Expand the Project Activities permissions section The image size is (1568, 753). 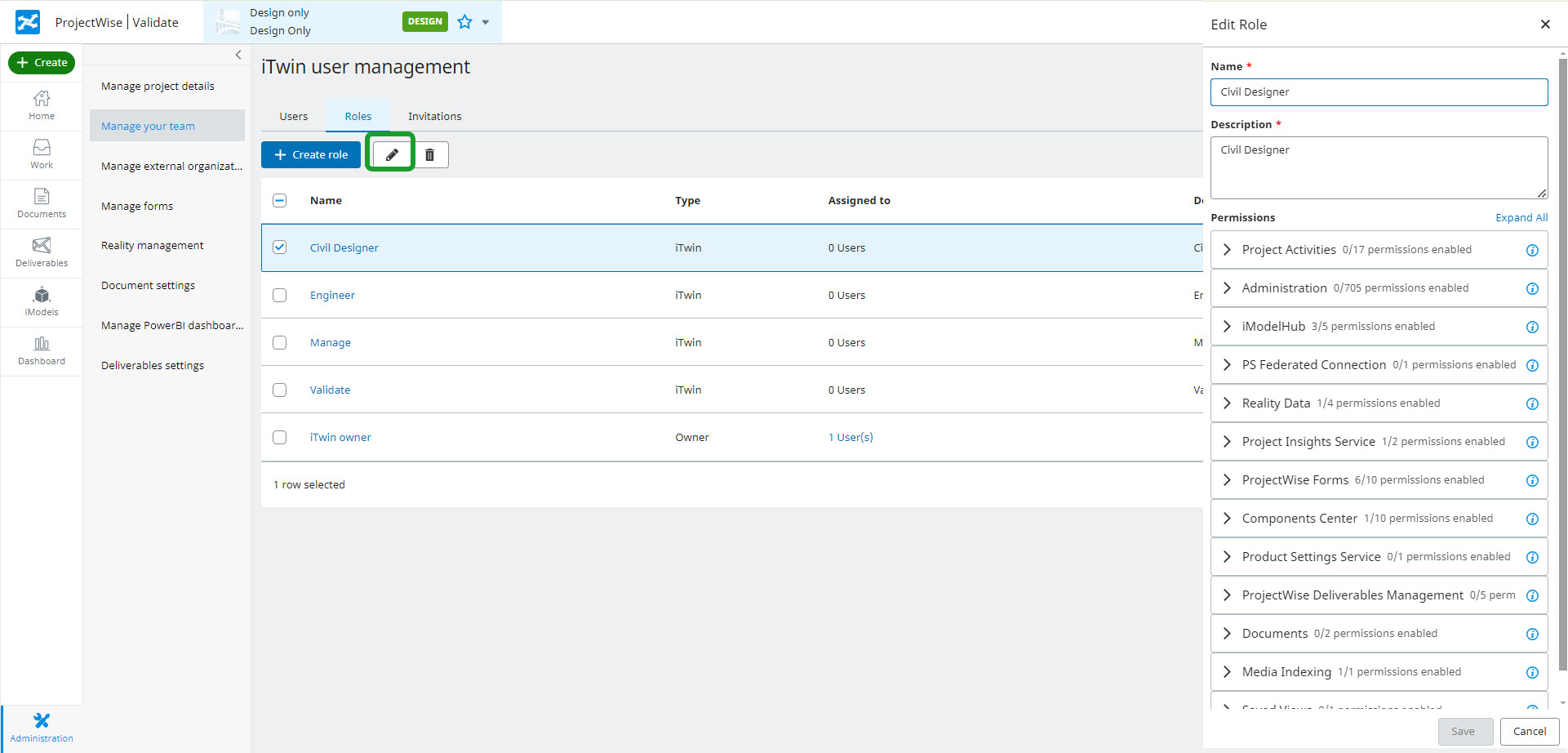coord(1227,249)
